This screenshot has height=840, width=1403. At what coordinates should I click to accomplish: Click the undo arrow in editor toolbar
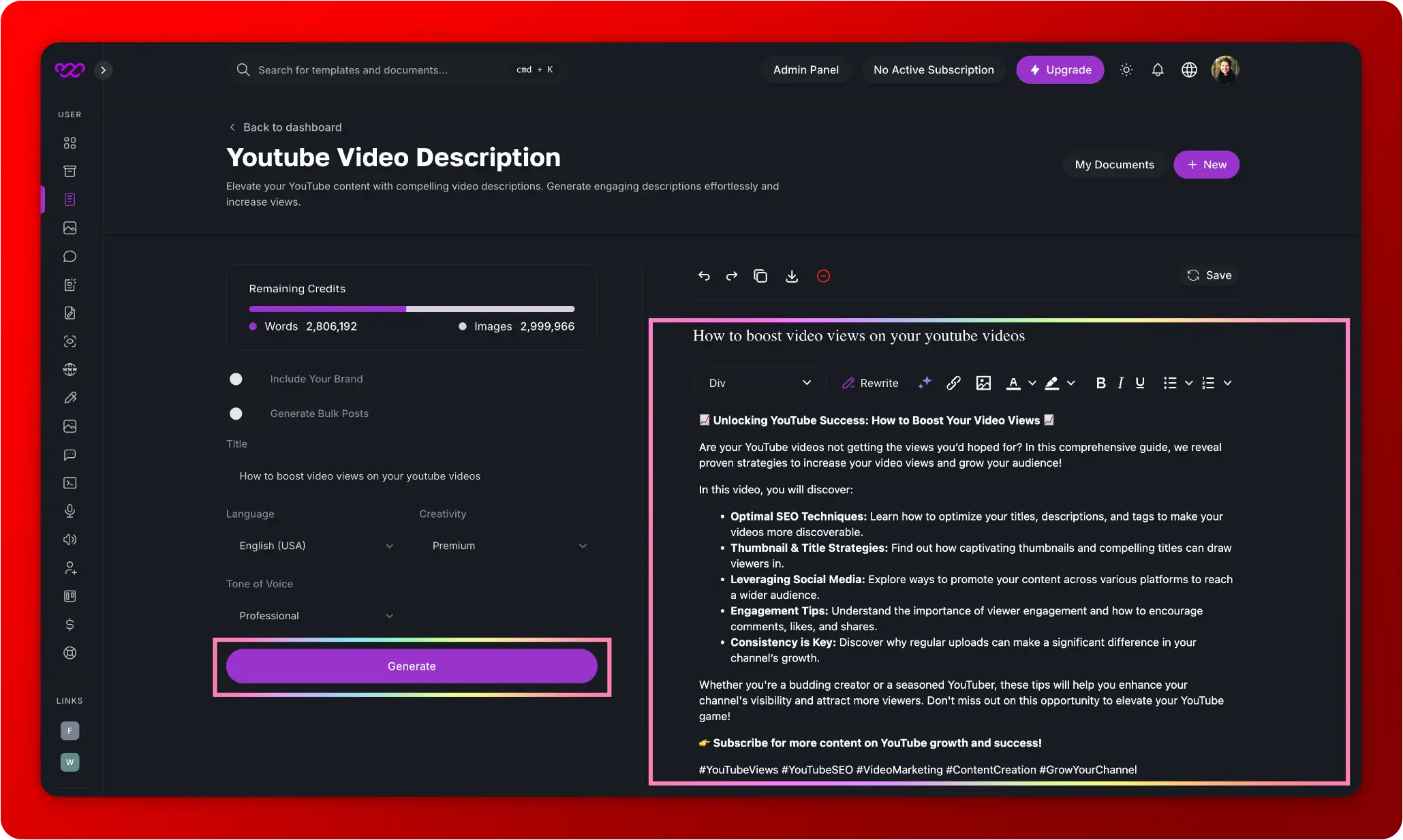[x=704, y=276]
